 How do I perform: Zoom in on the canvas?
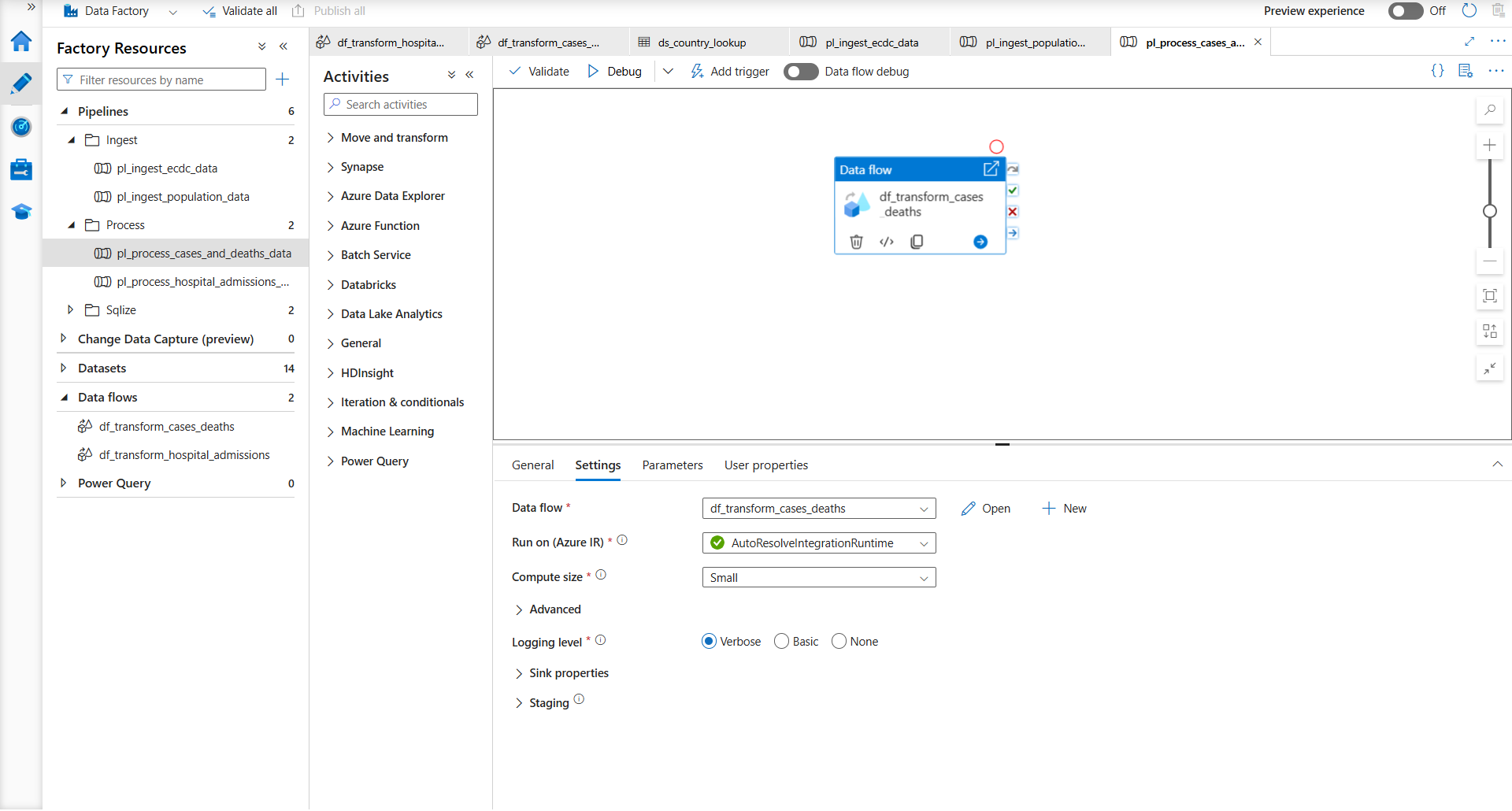point(1490,145)
